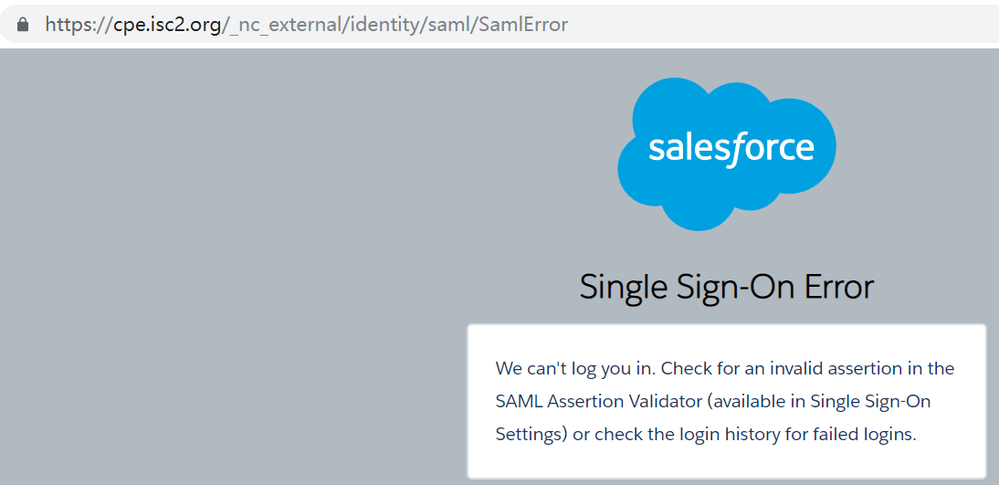Click the address bar's empty right side
This screenshot has width=999, height=485.
800,24
